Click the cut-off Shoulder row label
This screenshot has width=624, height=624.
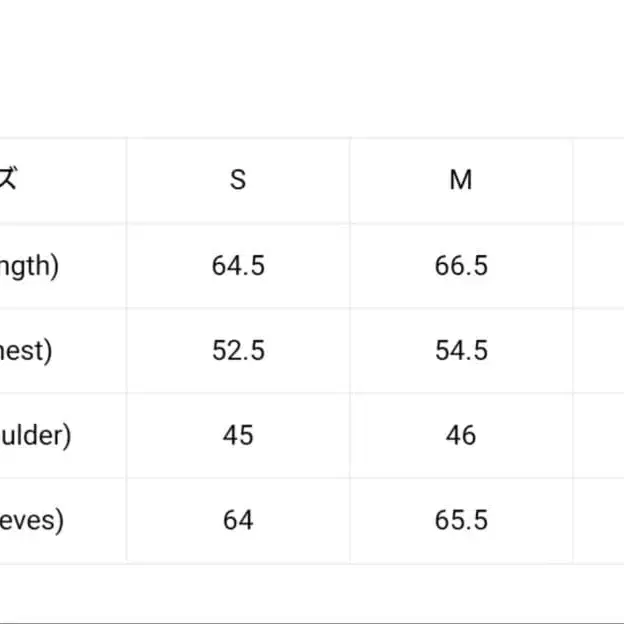click(x=36, y=436)
